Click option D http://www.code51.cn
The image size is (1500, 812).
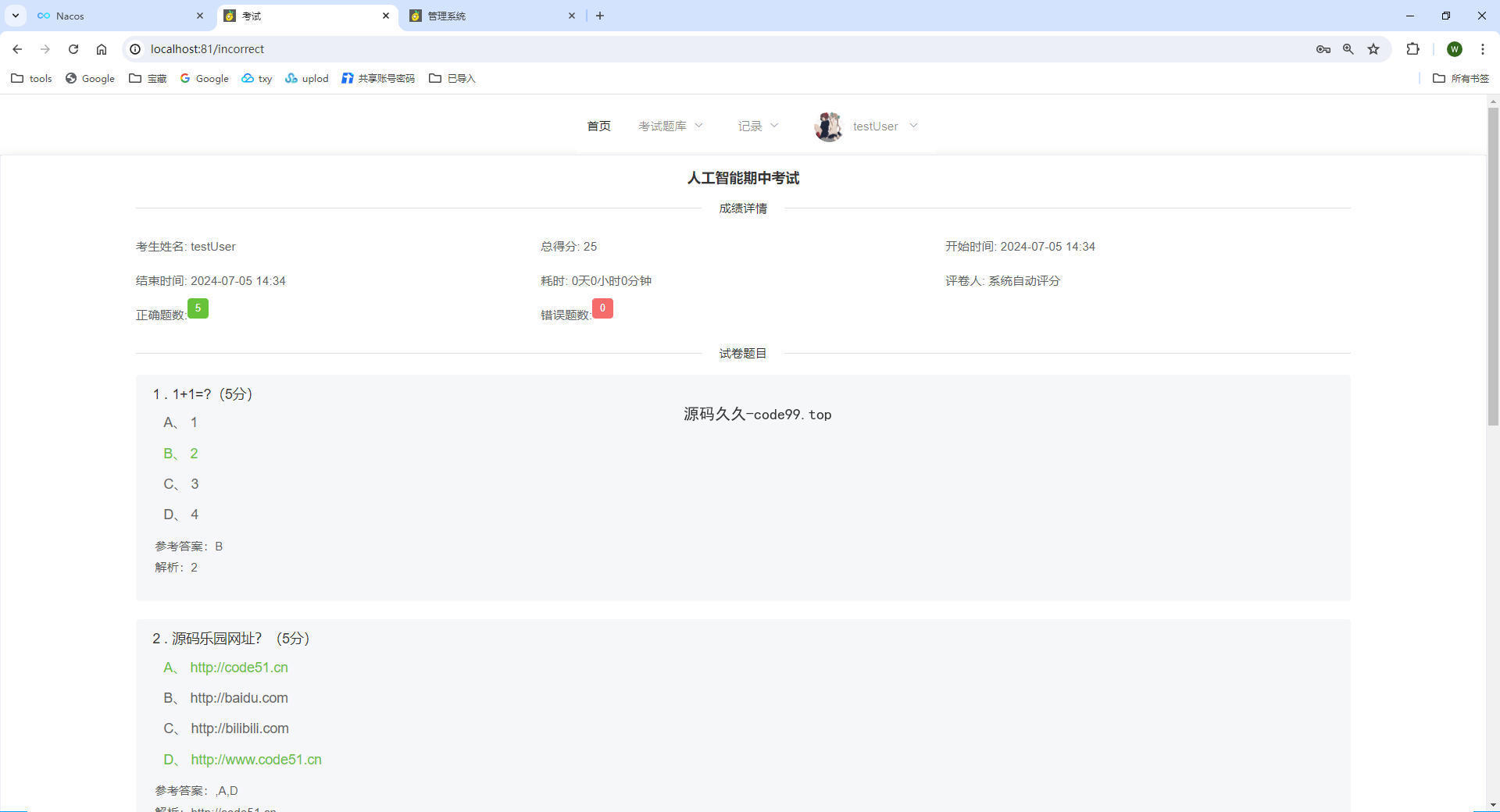point(242,760)
